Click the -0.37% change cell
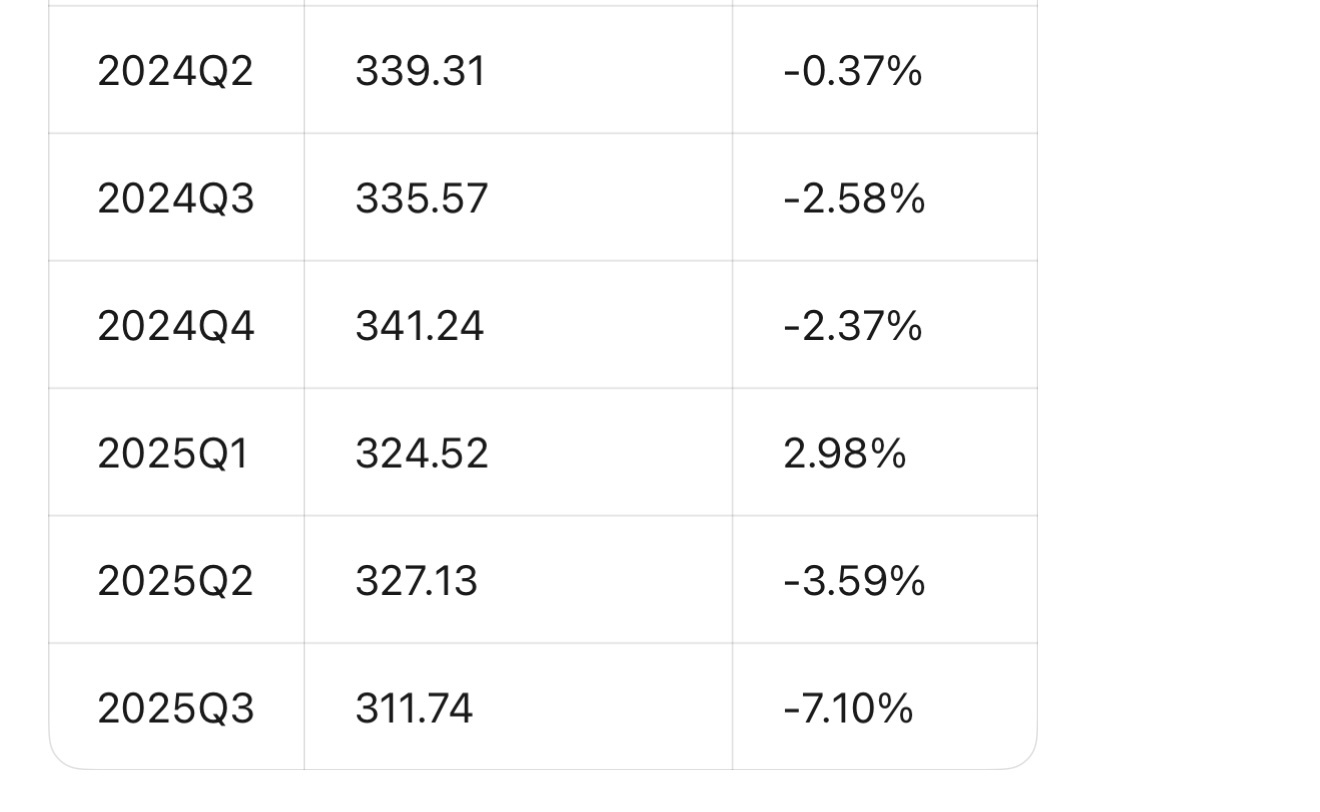 [x=852, y=72]
